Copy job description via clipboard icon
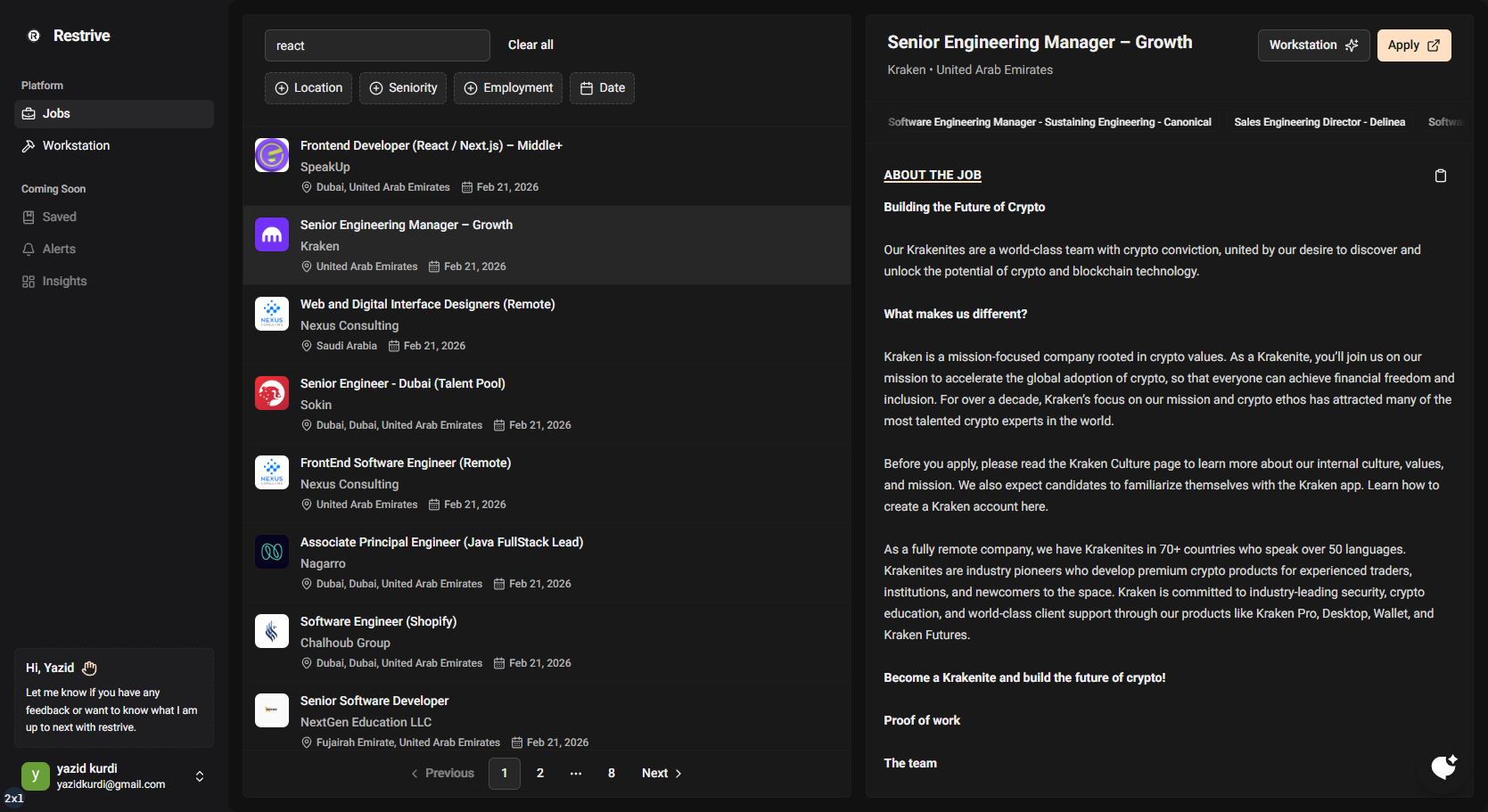Viewport: 1488px width, 812px height. [1440, 176]
